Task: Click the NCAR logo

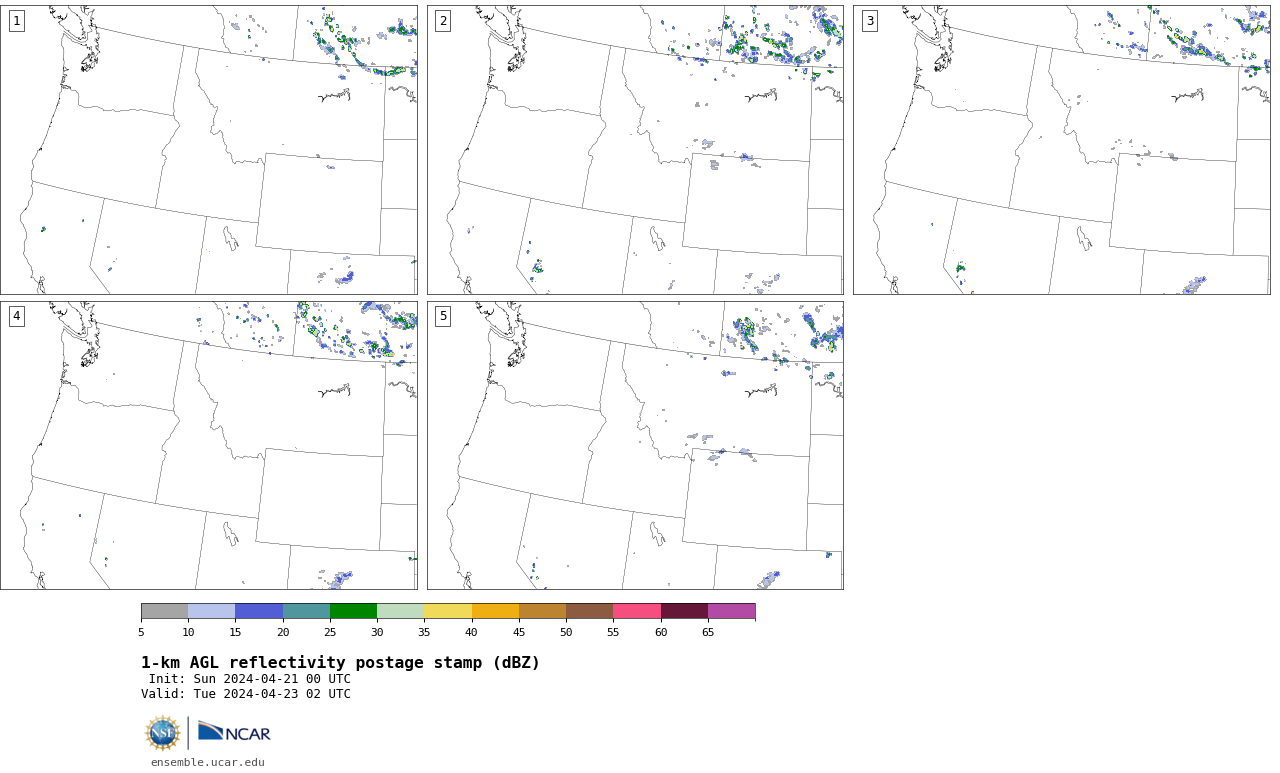Action: [x=234, y=732]
